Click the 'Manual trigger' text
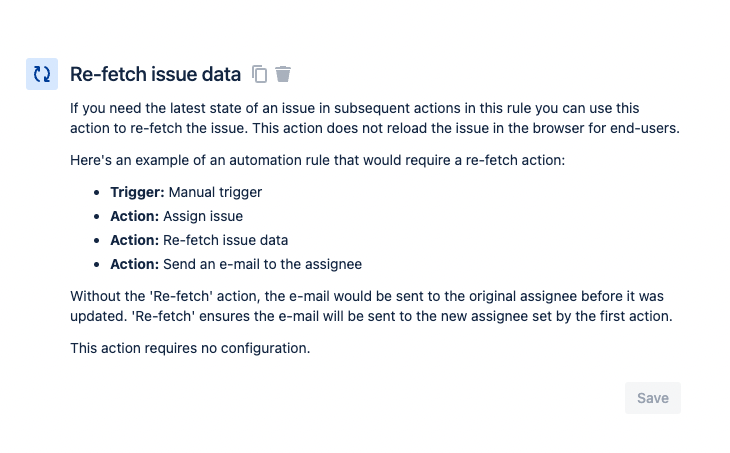 point(215,192)
